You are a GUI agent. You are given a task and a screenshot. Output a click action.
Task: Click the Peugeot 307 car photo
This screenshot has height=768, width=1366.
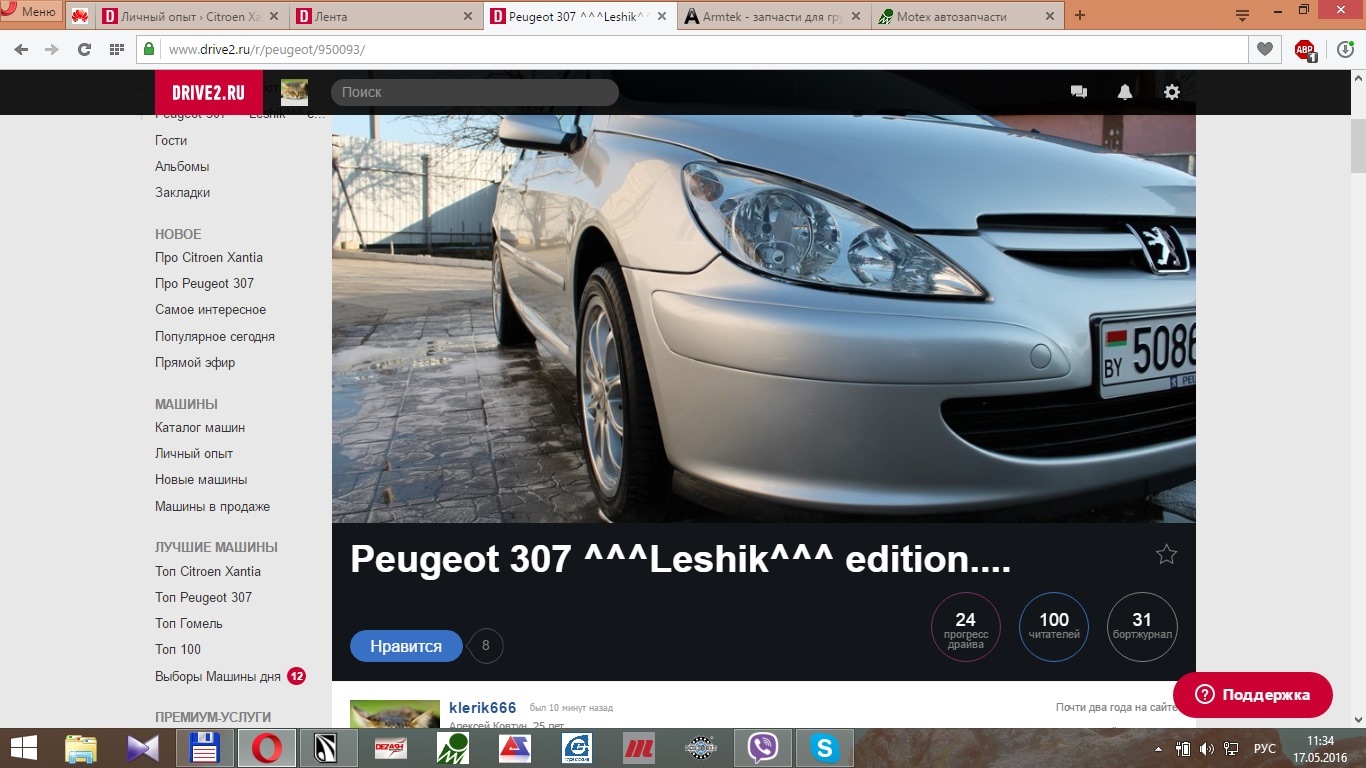pos(763,318)
